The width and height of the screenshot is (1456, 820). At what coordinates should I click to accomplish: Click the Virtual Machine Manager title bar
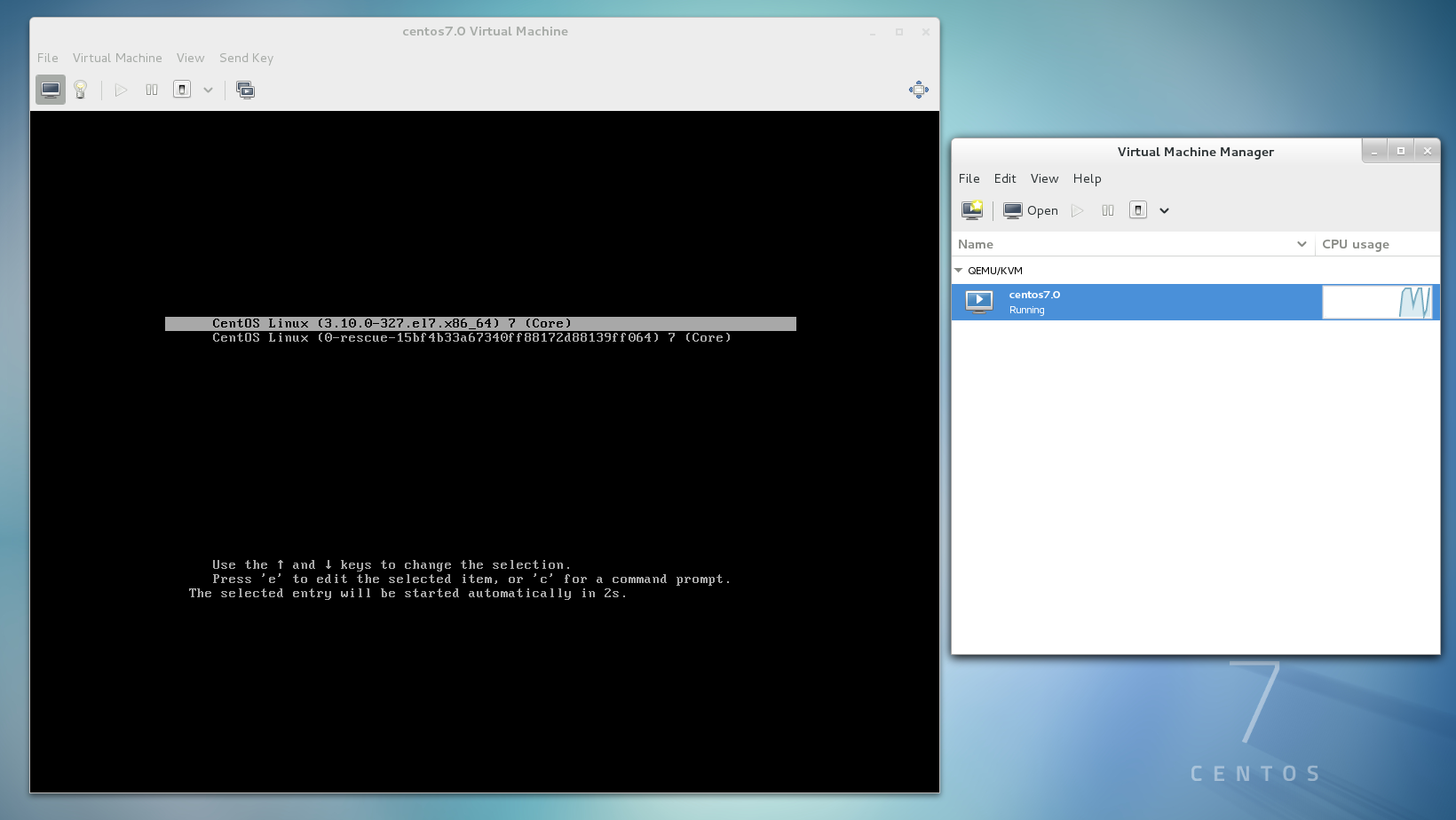[x=1195, y=152]
